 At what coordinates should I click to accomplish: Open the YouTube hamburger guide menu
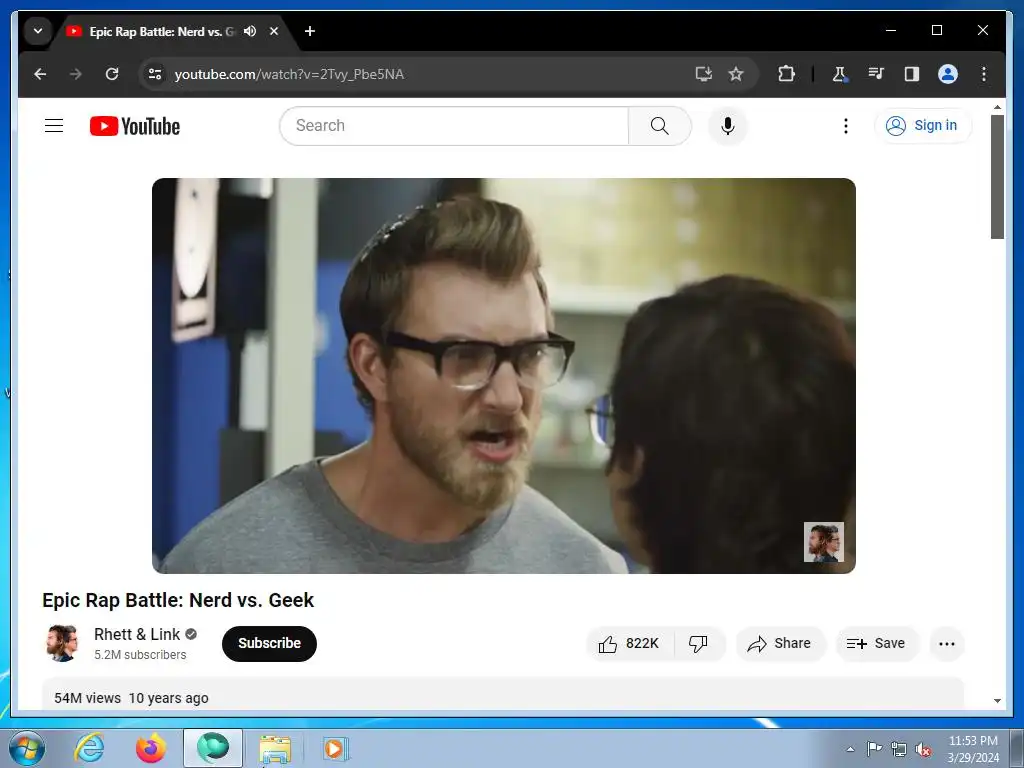[54, 125]
